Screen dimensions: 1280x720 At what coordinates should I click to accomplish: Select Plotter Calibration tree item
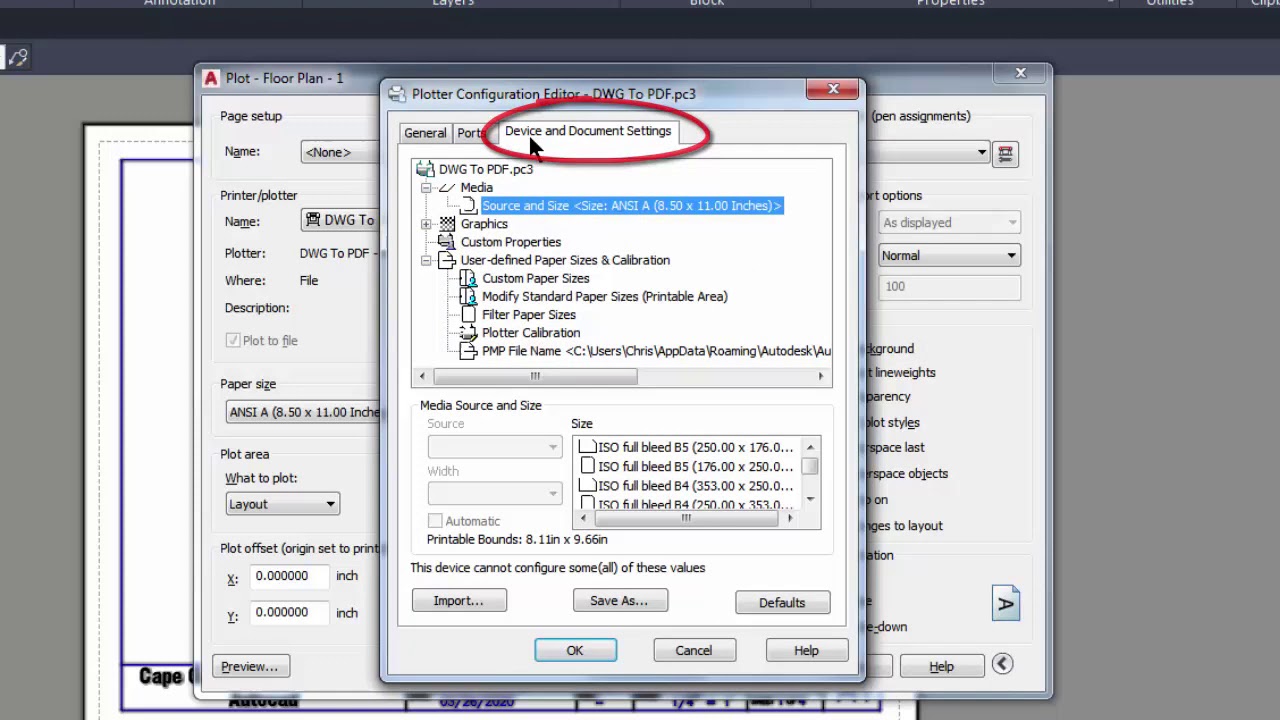click(531, 333)
